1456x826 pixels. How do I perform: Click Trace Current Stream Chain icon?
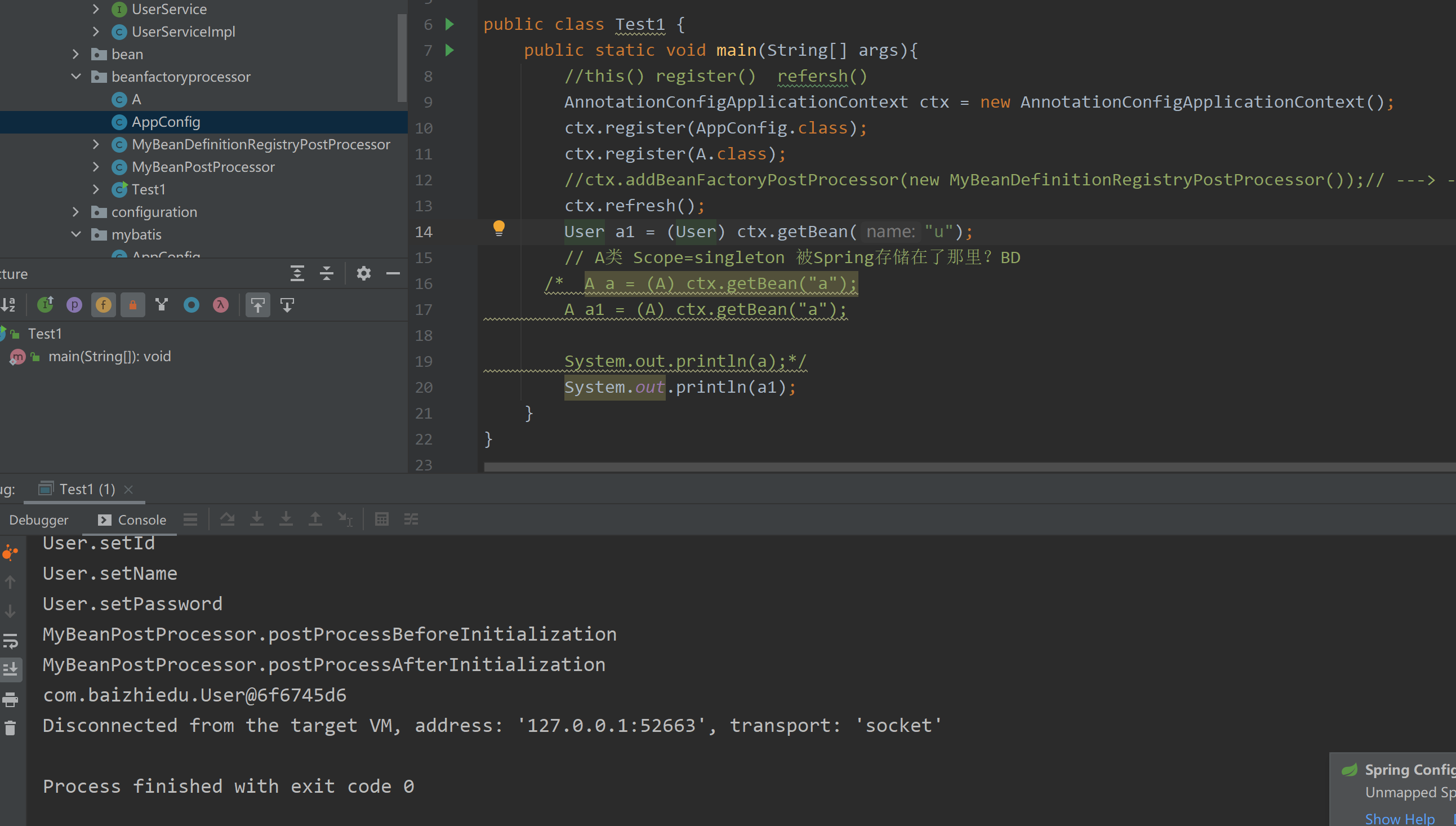(411, 519)
